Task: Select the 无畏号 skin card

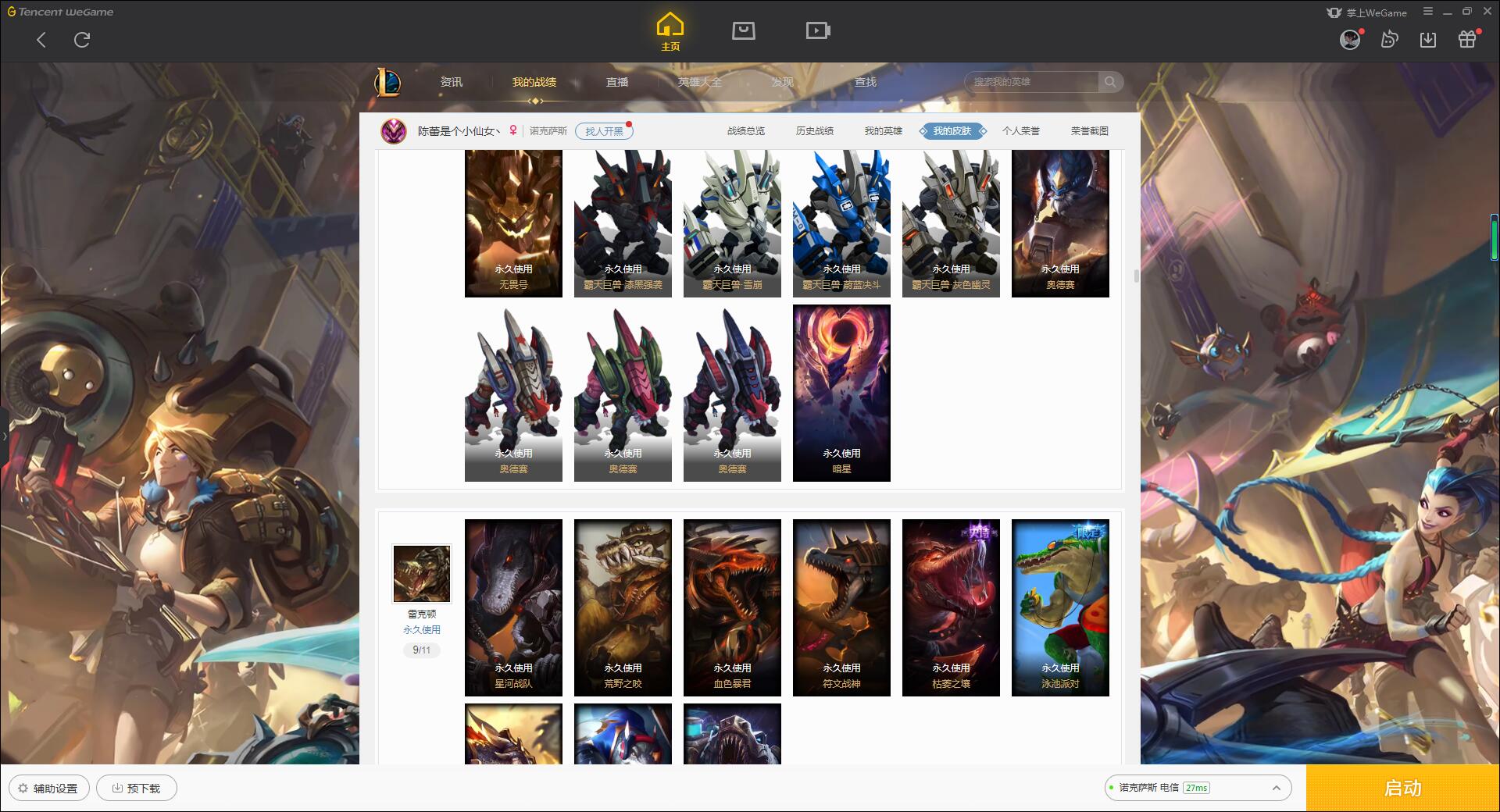Action: coord(513,223)
